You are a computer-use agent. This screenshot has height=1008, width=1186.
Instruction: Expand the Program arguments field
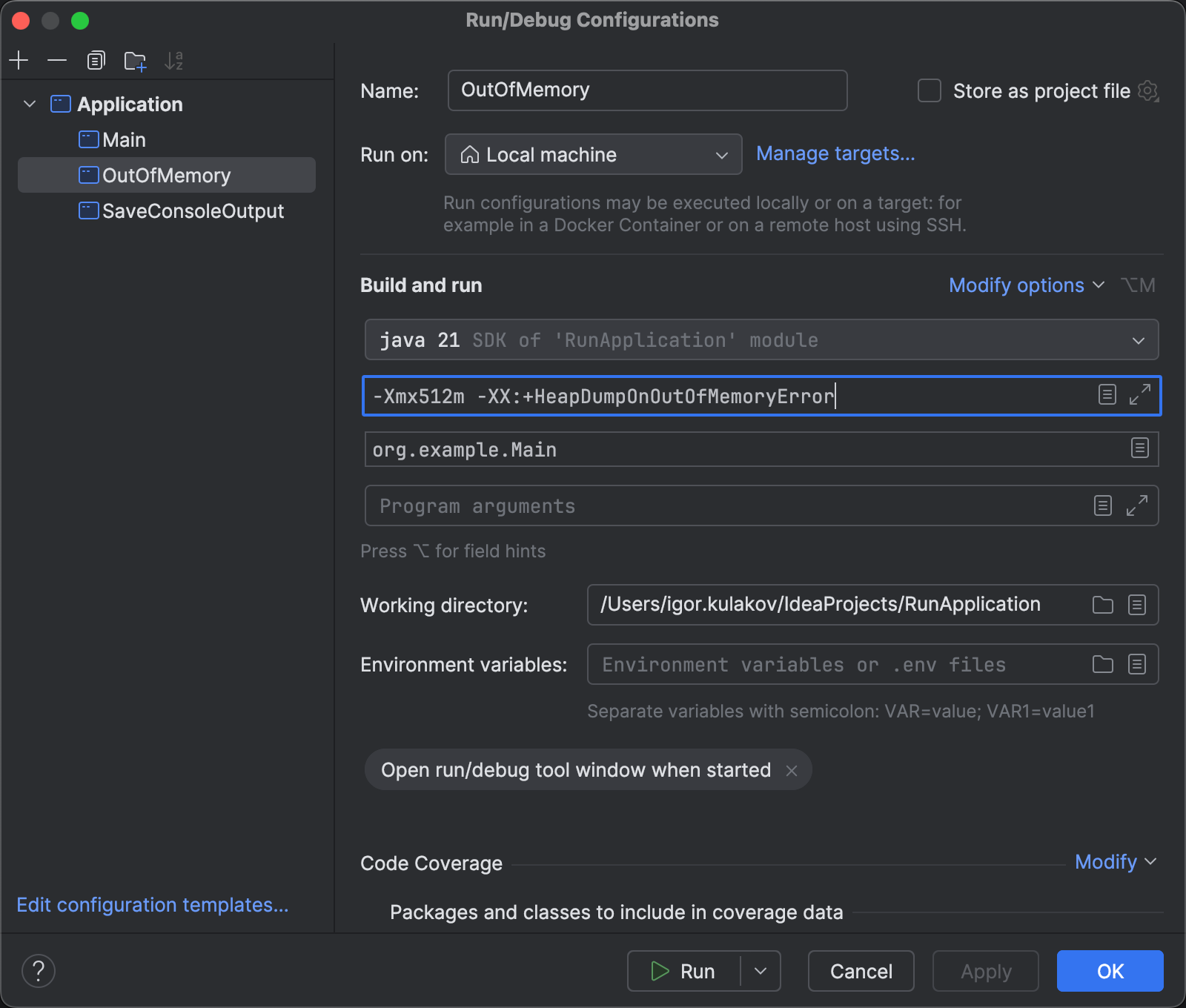[x=1136, y=506]
